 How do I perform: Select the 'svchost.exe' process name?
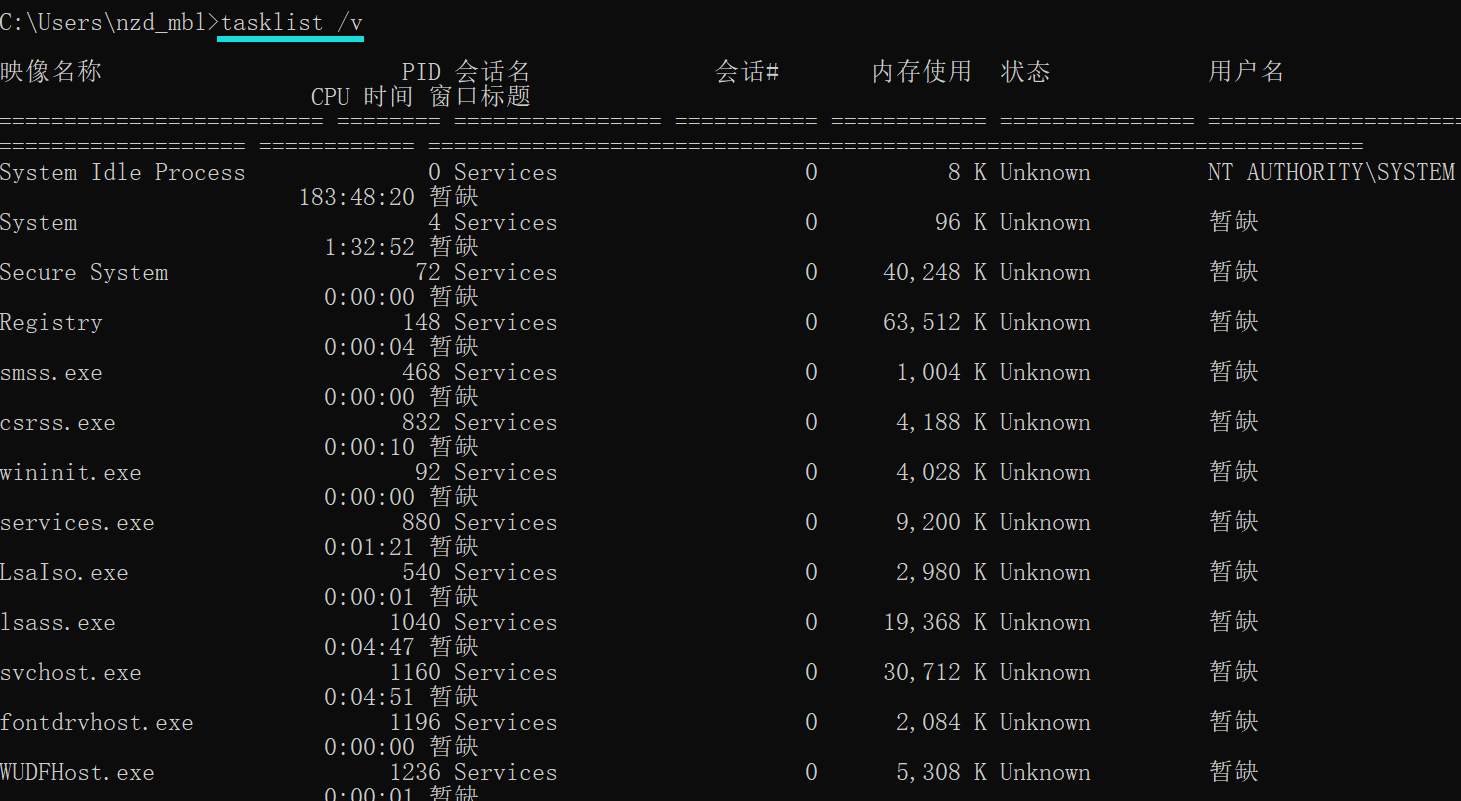point(71,672)
